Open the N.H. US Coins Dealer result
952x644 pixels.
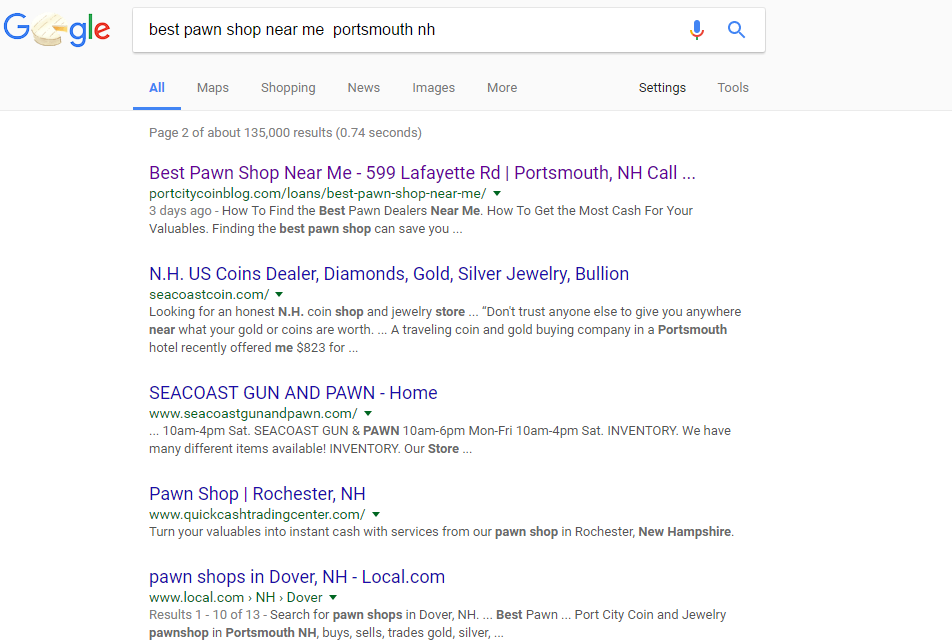coord(388,274)
